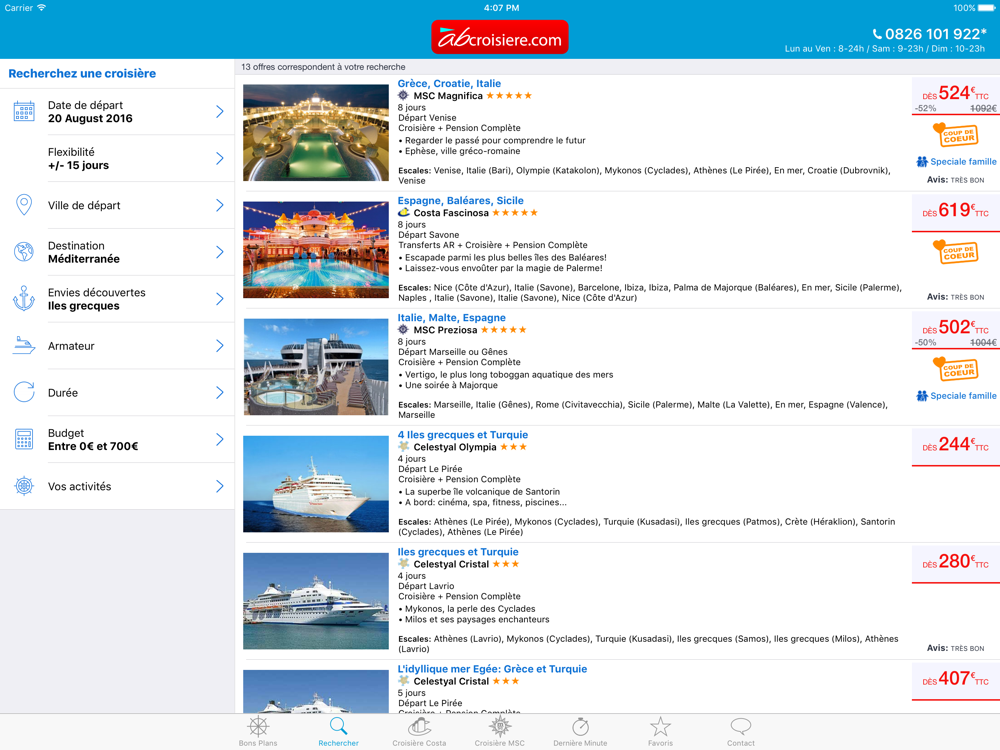
Task: Open the Celestyal Olympia ship photo
Action: (316, 483)
